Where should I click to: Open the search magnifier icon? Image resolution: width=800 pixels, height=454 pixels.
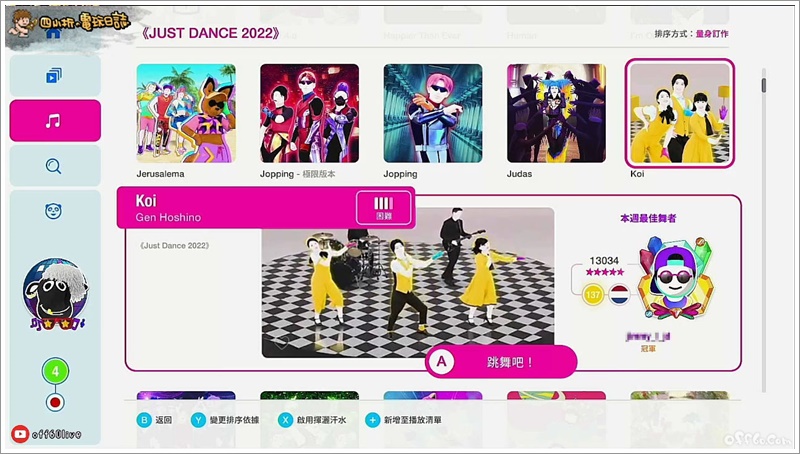[x=54, y=166]
